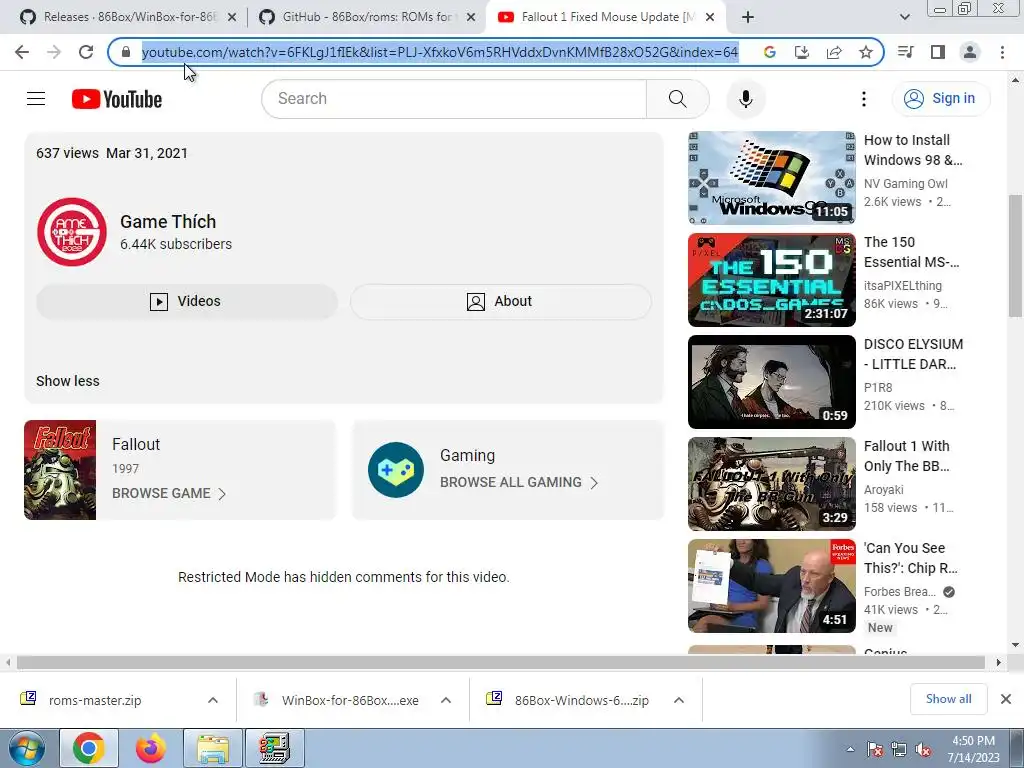This screenshot has height=768, width=1024.
Task: Click the URL address bar text
Action: coord(440,52)
